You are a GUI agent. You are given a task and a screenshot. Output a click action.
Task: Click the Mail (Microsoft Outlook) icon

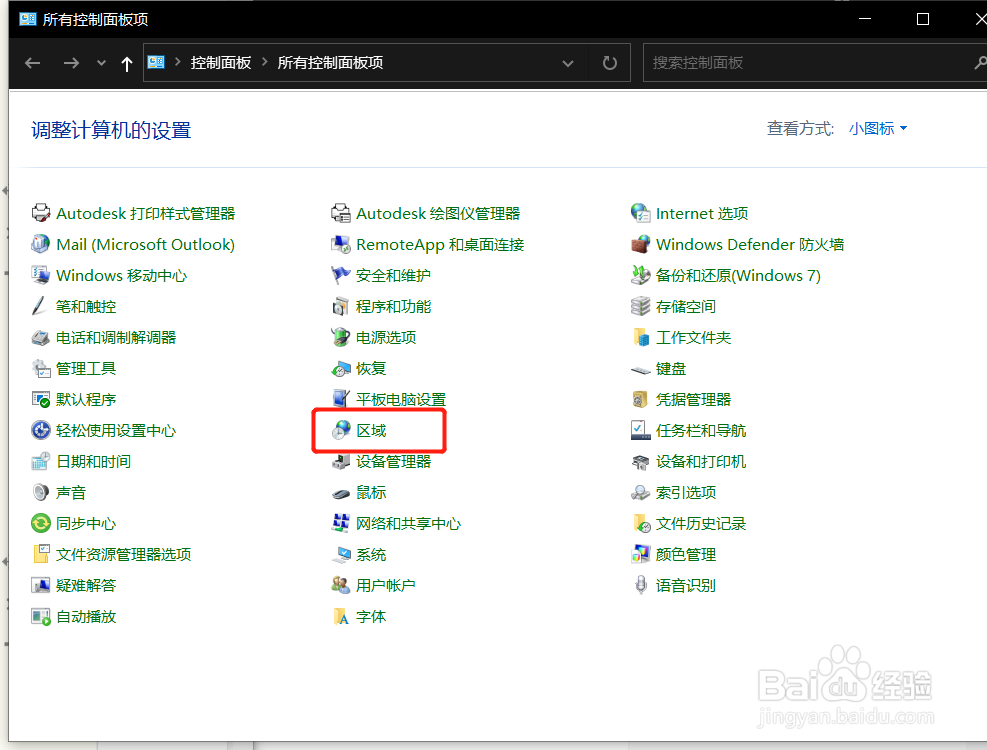(x=41, y=244)
